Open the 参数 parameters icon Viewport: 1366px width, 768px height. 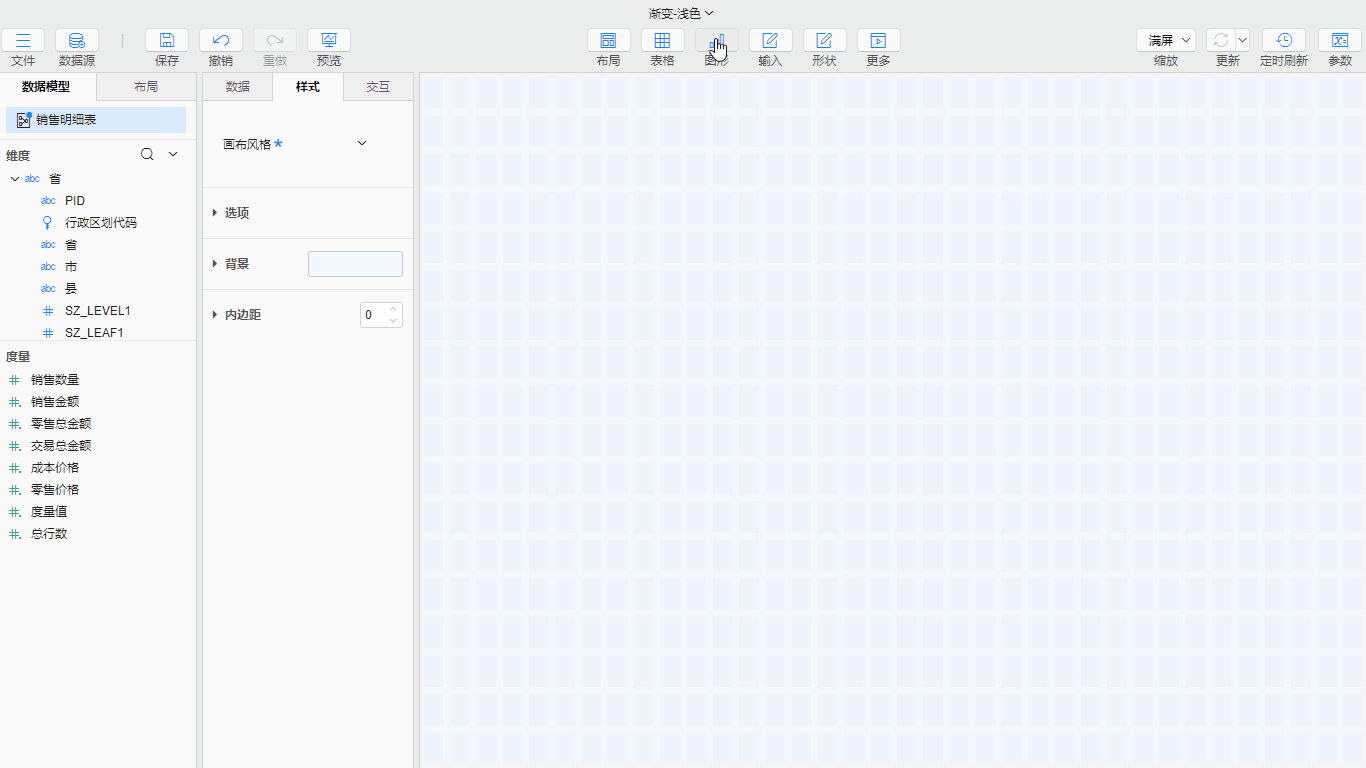pyautogui.click(x=1340, y=40)
